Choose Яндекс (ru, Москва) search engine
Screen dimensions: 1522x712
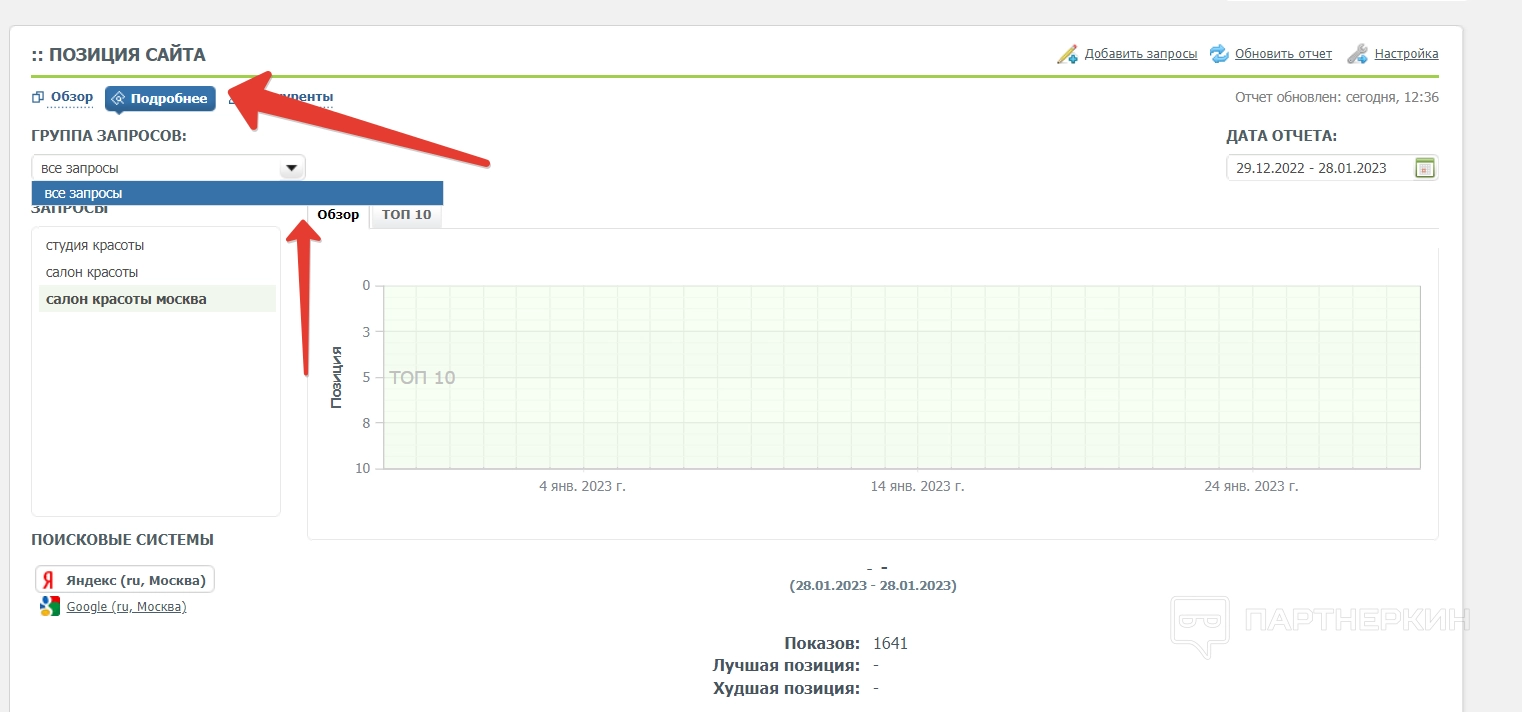(x=125, y=580)
